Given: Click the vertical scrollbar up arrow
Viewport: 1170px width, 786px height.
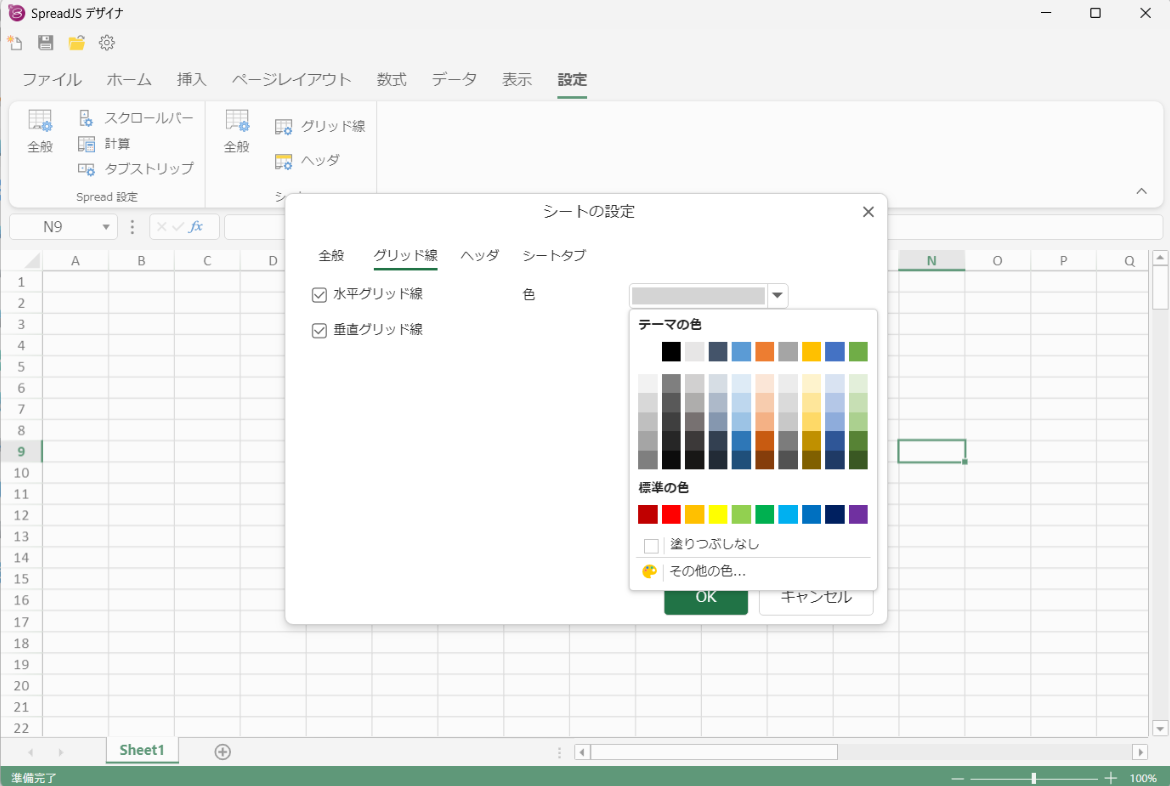Looking at the screenshot, I should coord(1160,258).
